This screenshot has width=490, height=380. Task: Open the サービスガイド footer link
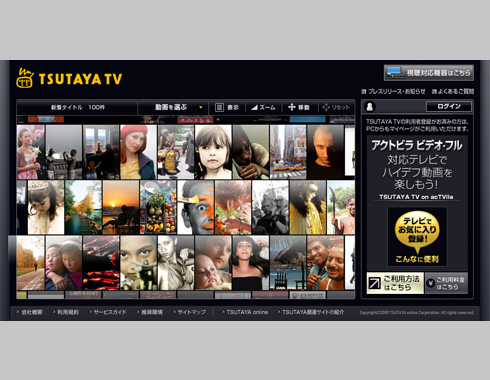click(107, 312)
